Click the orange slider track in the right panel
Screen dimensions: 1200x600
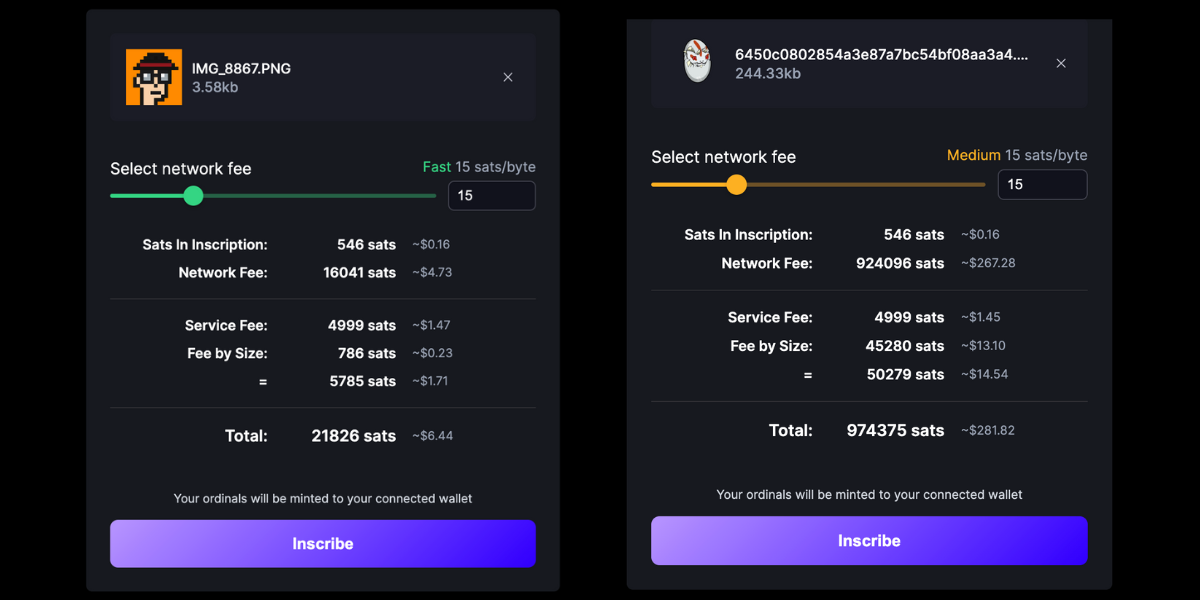coord(818,184)
